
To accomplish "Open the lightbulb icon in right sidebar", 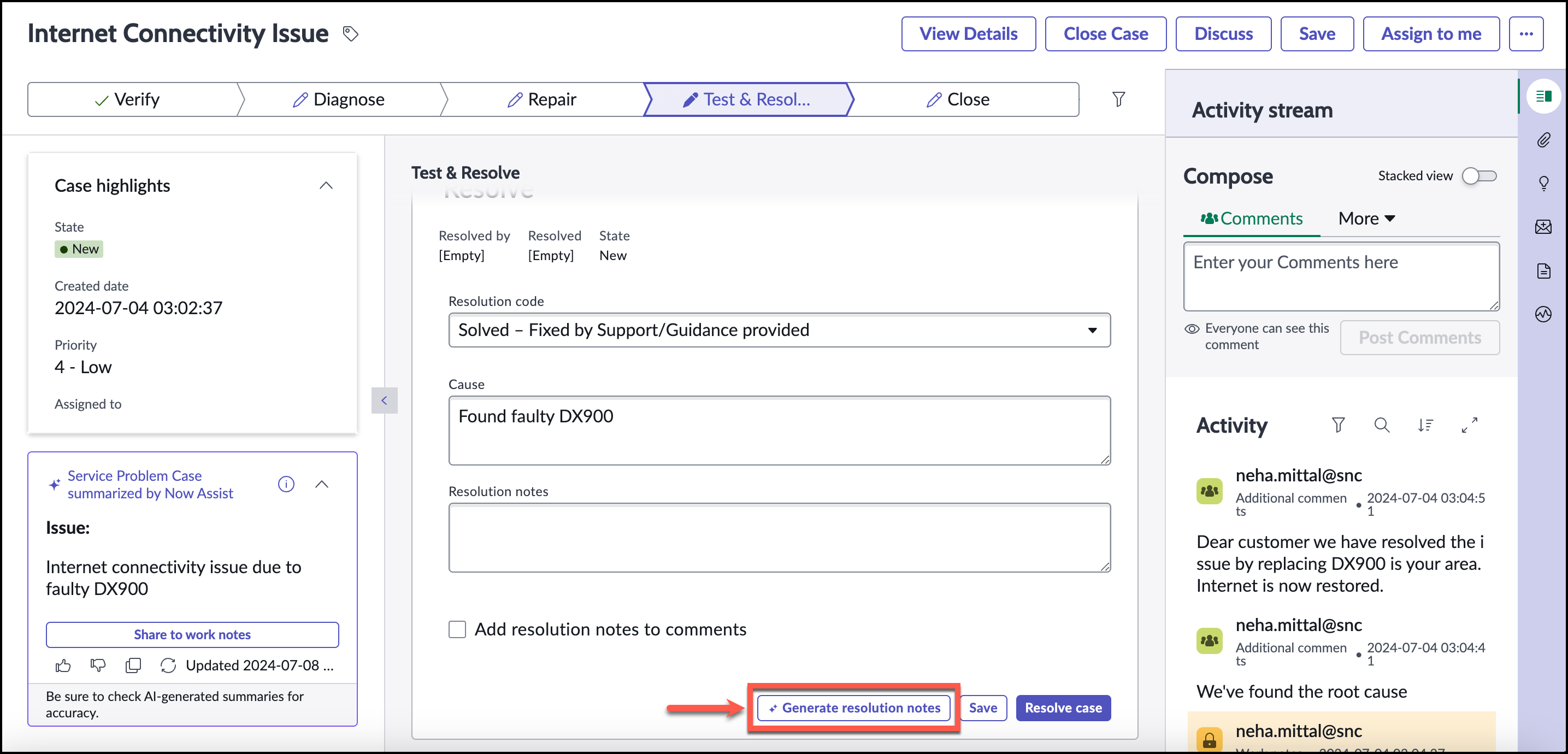I will [1543, 183].
